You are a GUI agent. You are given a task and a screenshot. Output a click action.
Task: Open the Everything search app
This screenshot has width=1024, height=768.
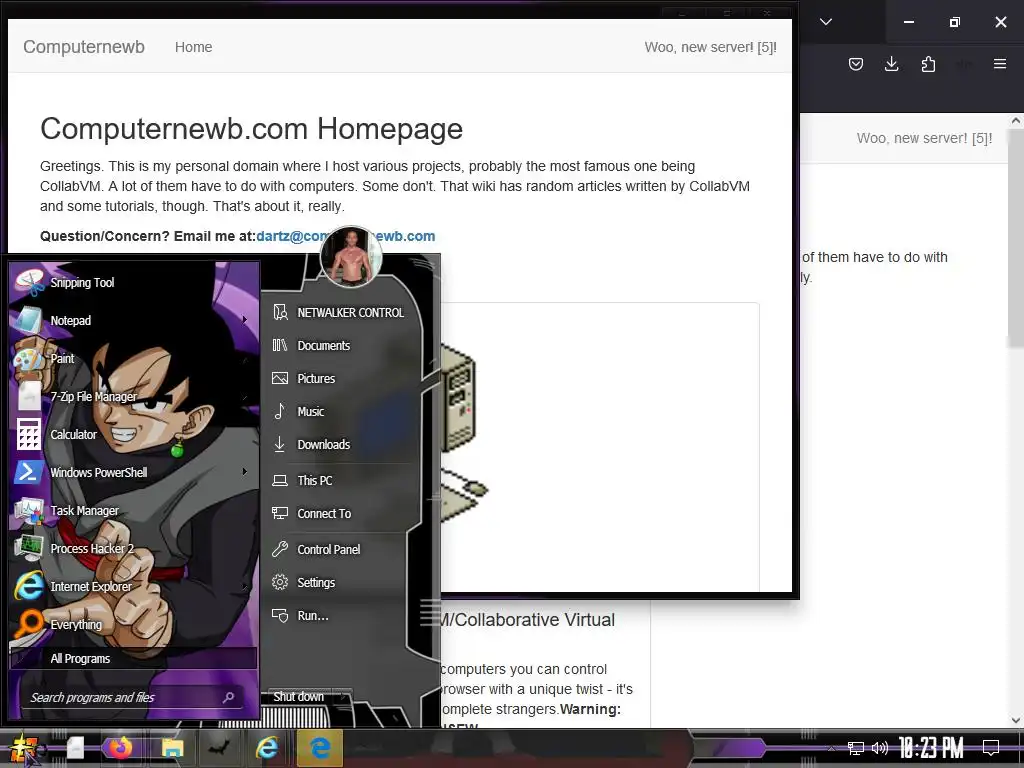coord(134,624)
